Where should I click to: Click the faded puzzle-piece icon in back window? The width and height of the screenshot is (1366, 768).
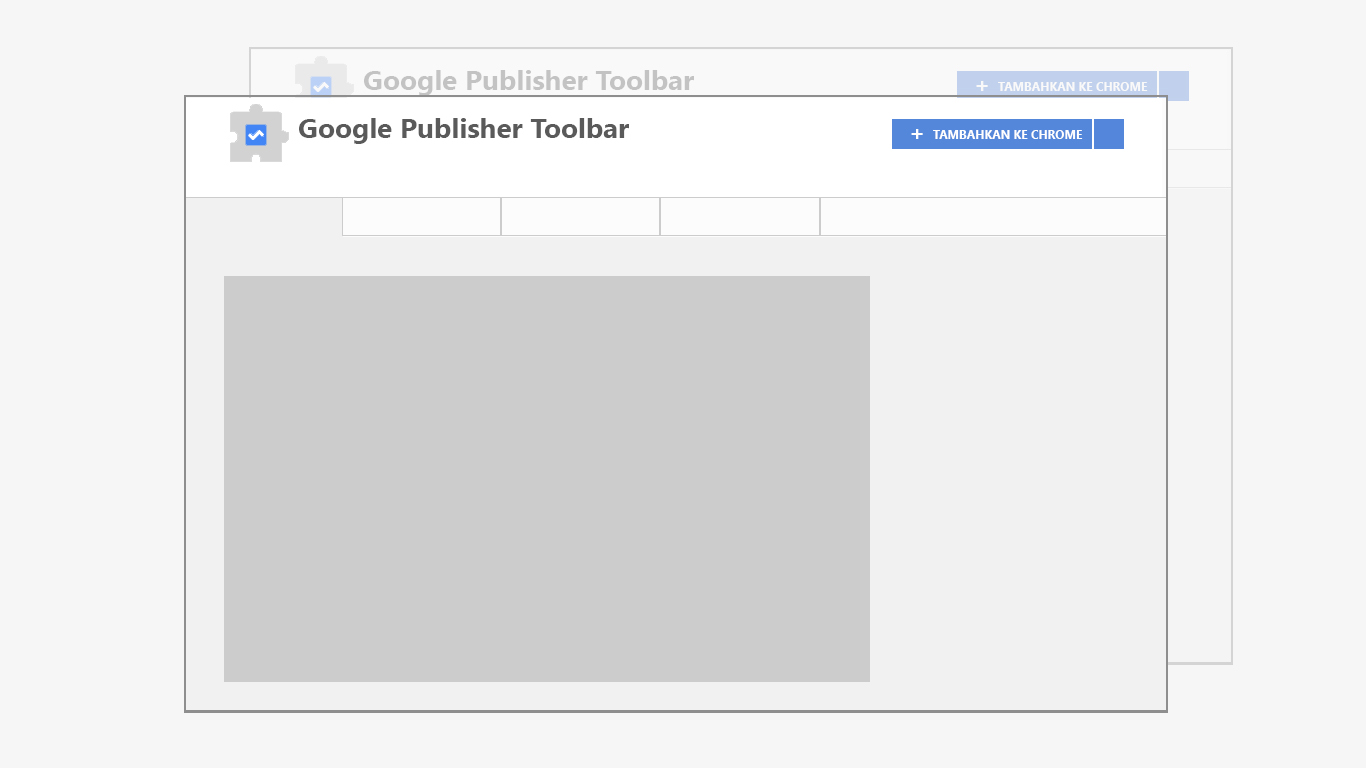coord(324,77)
